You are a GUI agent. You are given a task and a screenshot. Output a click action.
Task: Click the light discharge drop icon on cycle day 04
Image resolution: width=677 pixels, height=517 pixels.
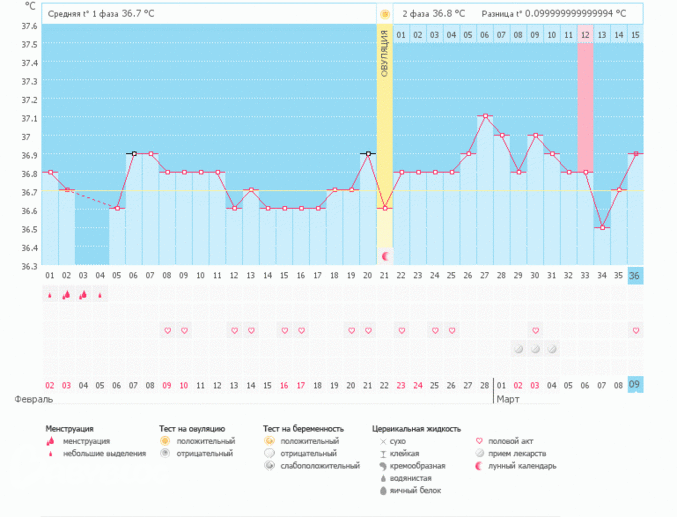(x=101, y=295)
